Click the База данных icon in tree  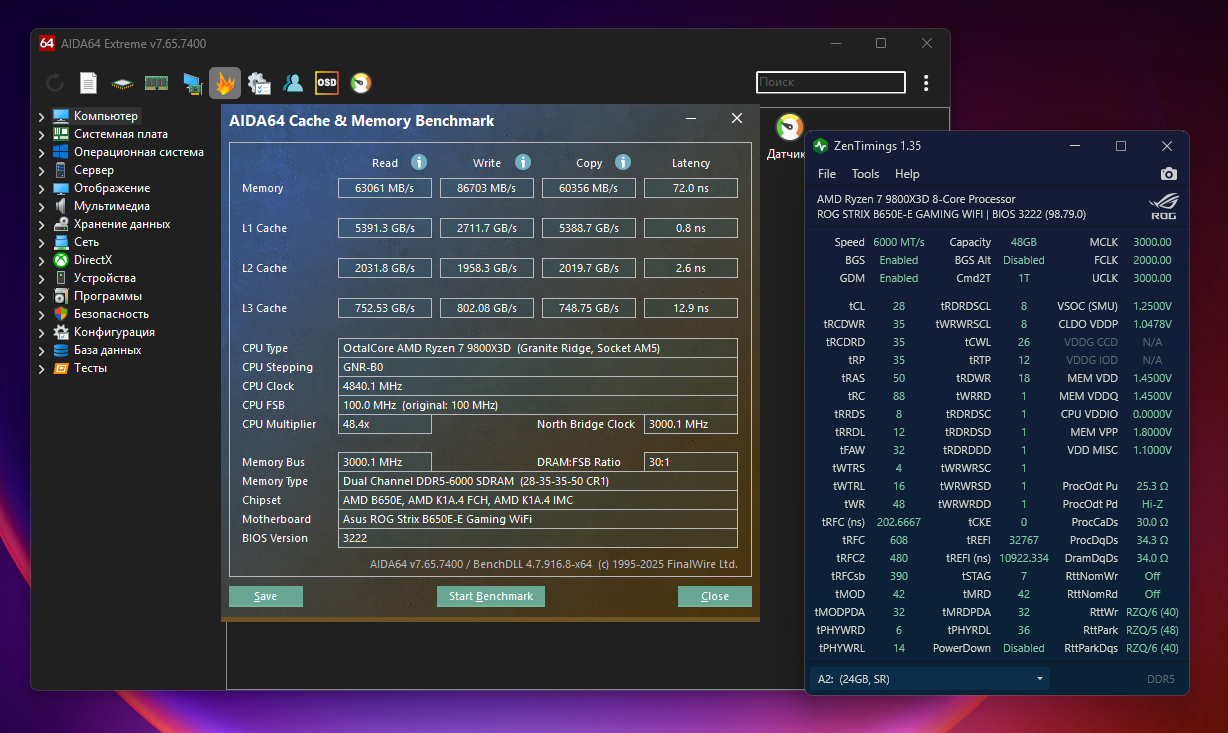tap(61, 350)
